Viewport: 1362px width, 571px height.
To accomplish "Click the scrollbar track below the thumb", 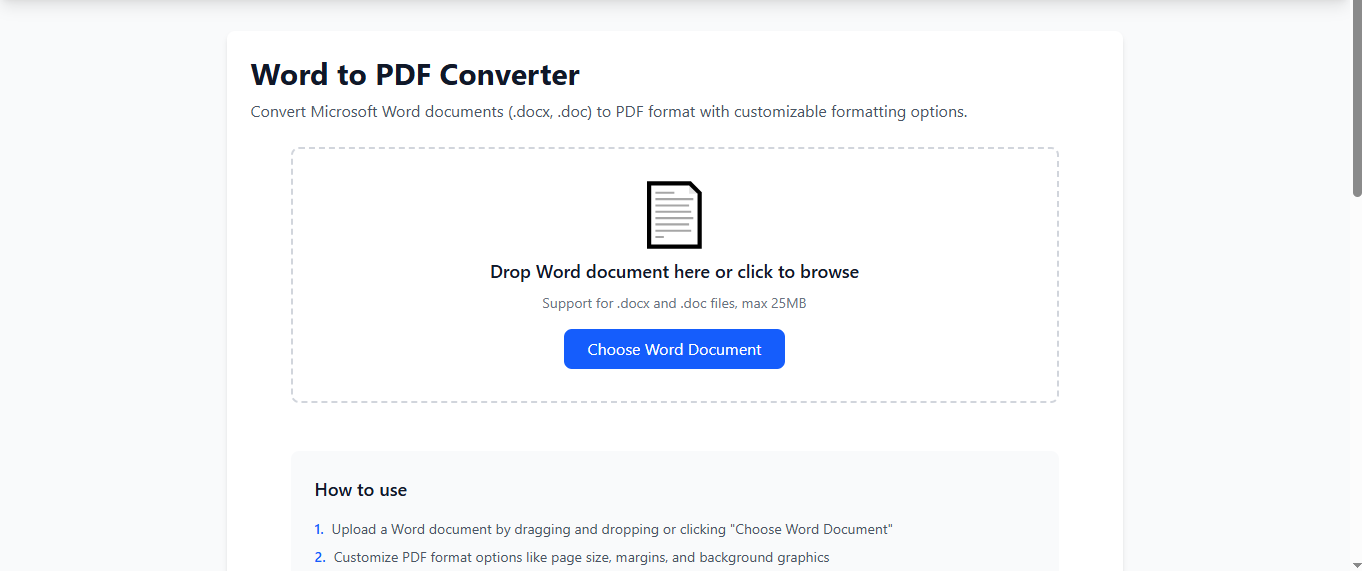I will pos(1356,380).
